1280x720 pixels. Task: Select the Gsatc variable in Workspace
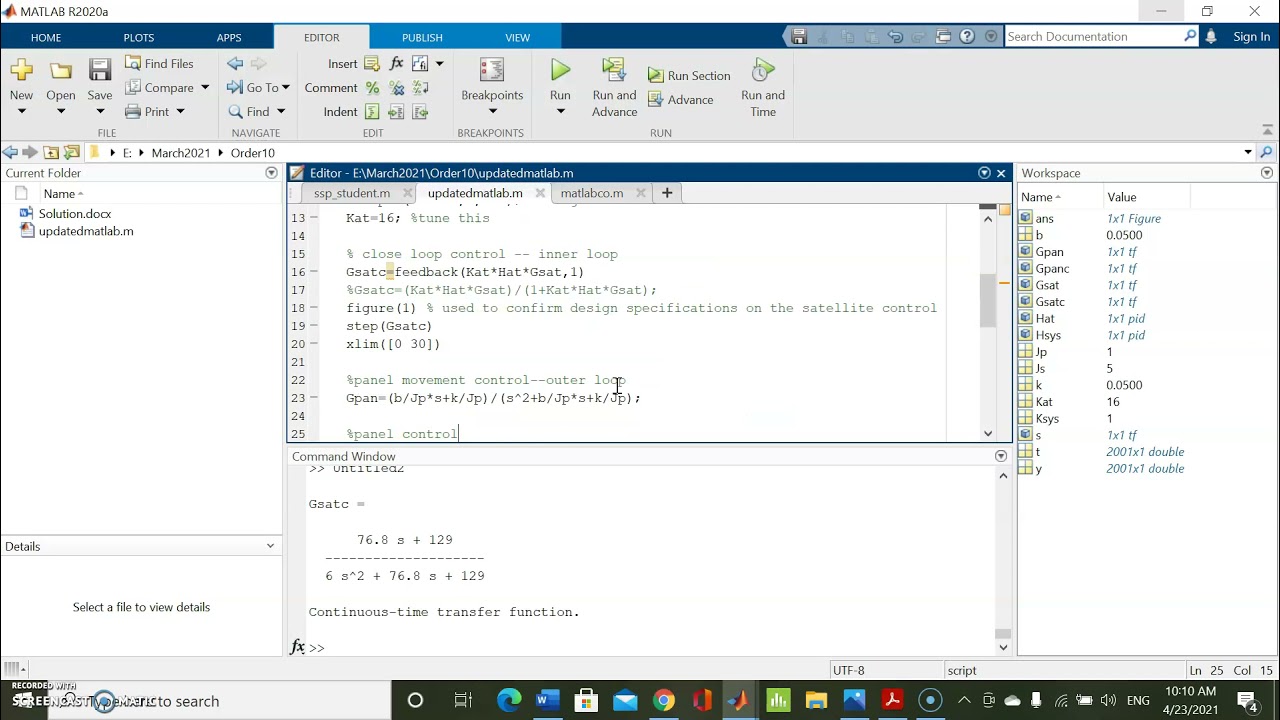[x=1050, y=302]
